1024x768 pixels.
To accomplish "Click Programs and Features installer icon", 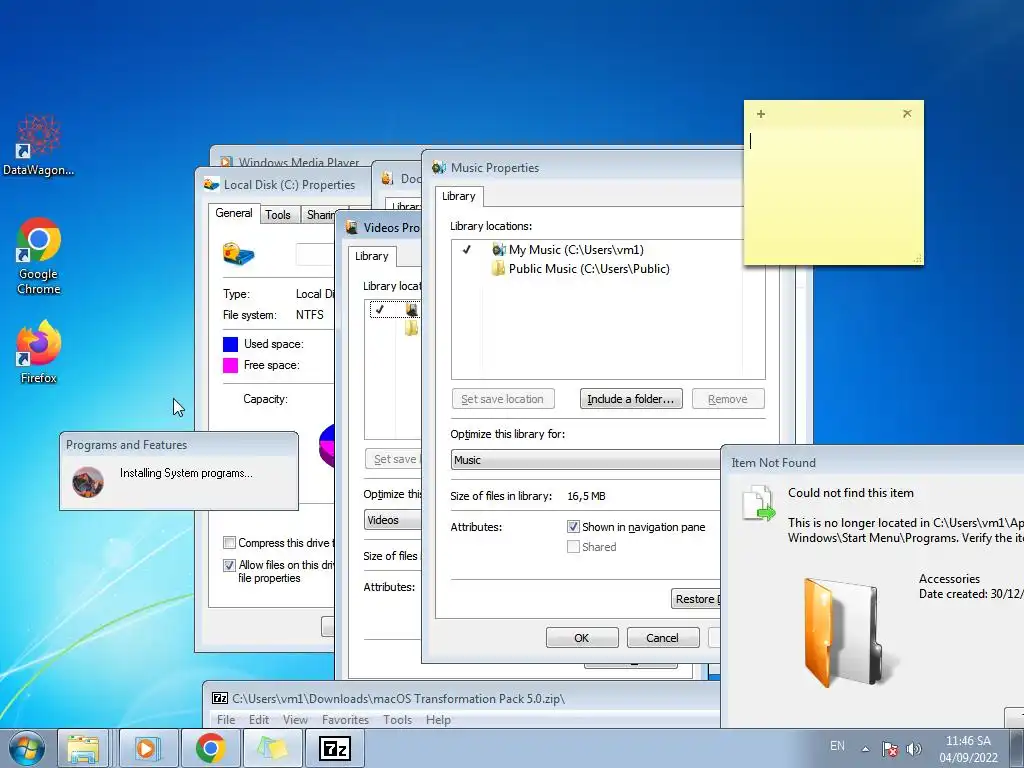I will point(88,483).
